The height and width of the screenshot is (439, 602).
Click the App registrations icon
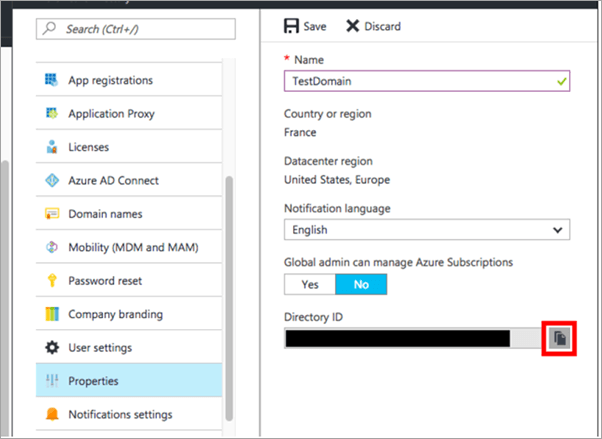tap(51, 79)
